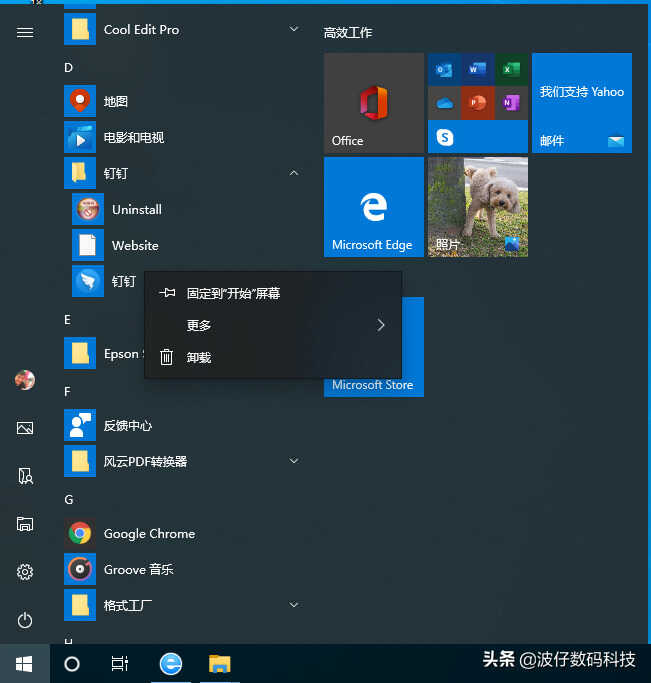Open File Explorer on the taskbar
Image resolution: width=651 pixels, height=683 pixels.
click(x=219, y=664)
